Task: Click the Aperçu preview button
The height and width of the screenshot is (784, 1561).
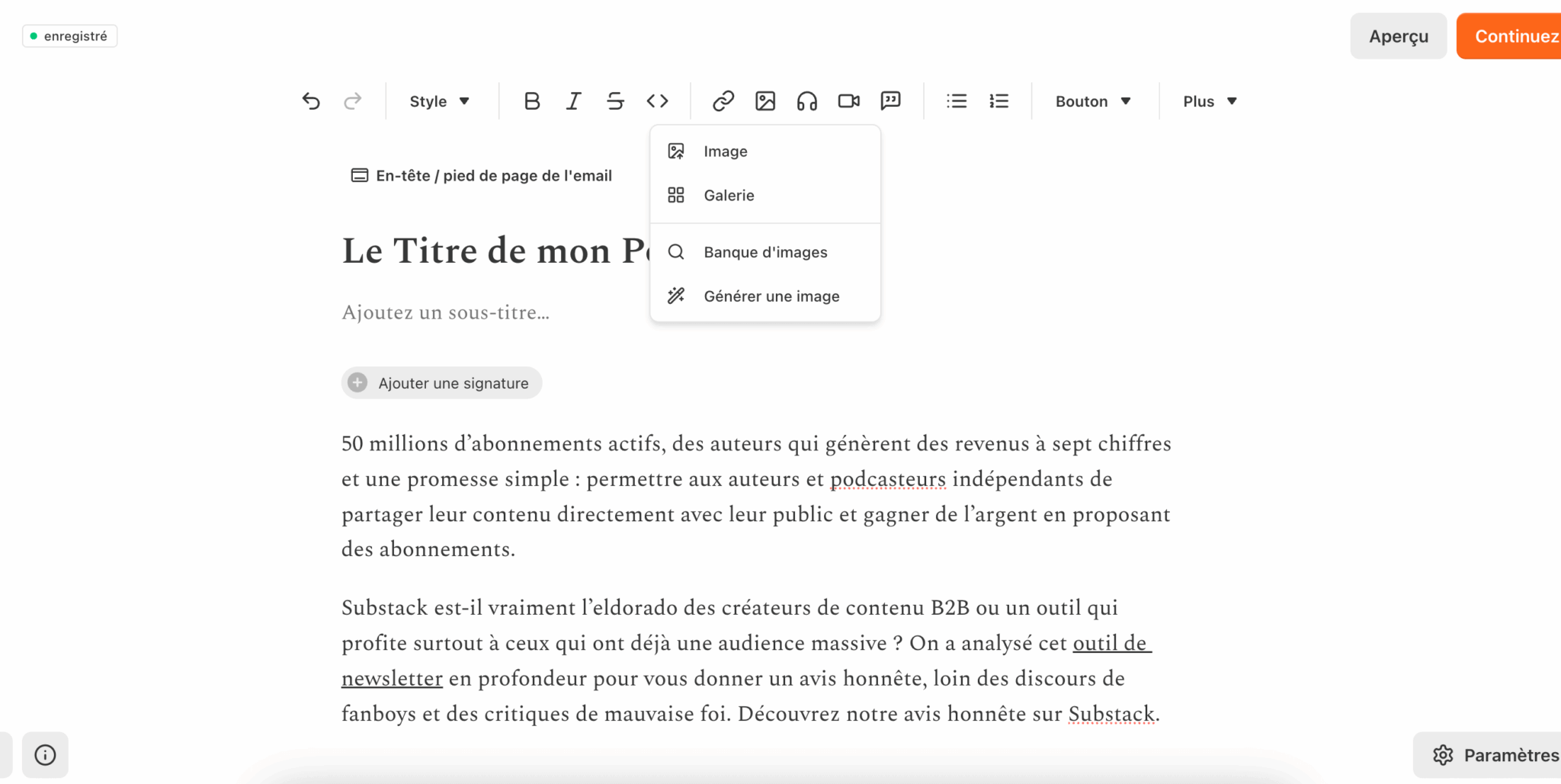Action: (x=1398, y=36)
